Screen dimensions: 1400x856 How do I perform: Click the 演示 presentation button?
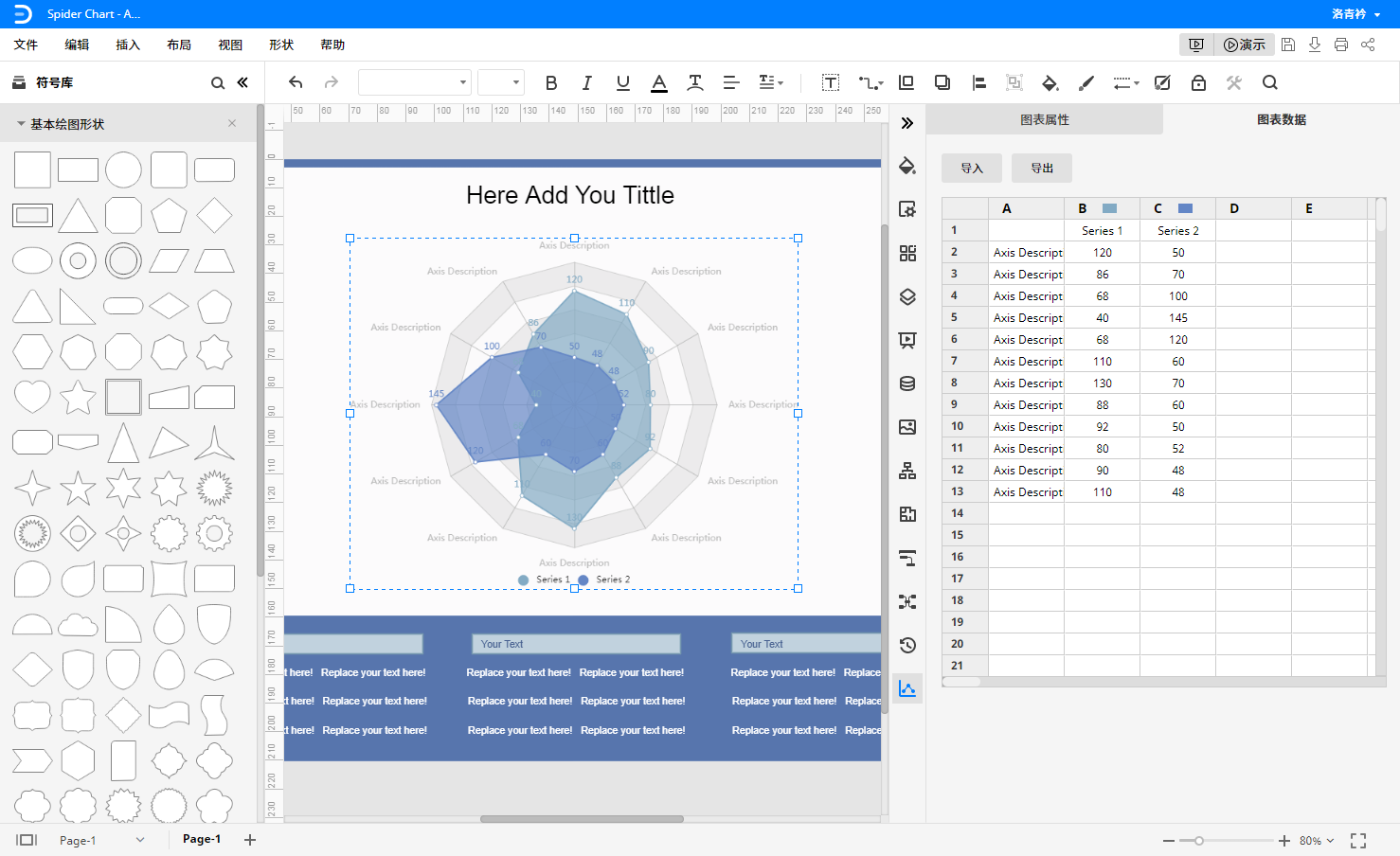[x=1244, y=45]
